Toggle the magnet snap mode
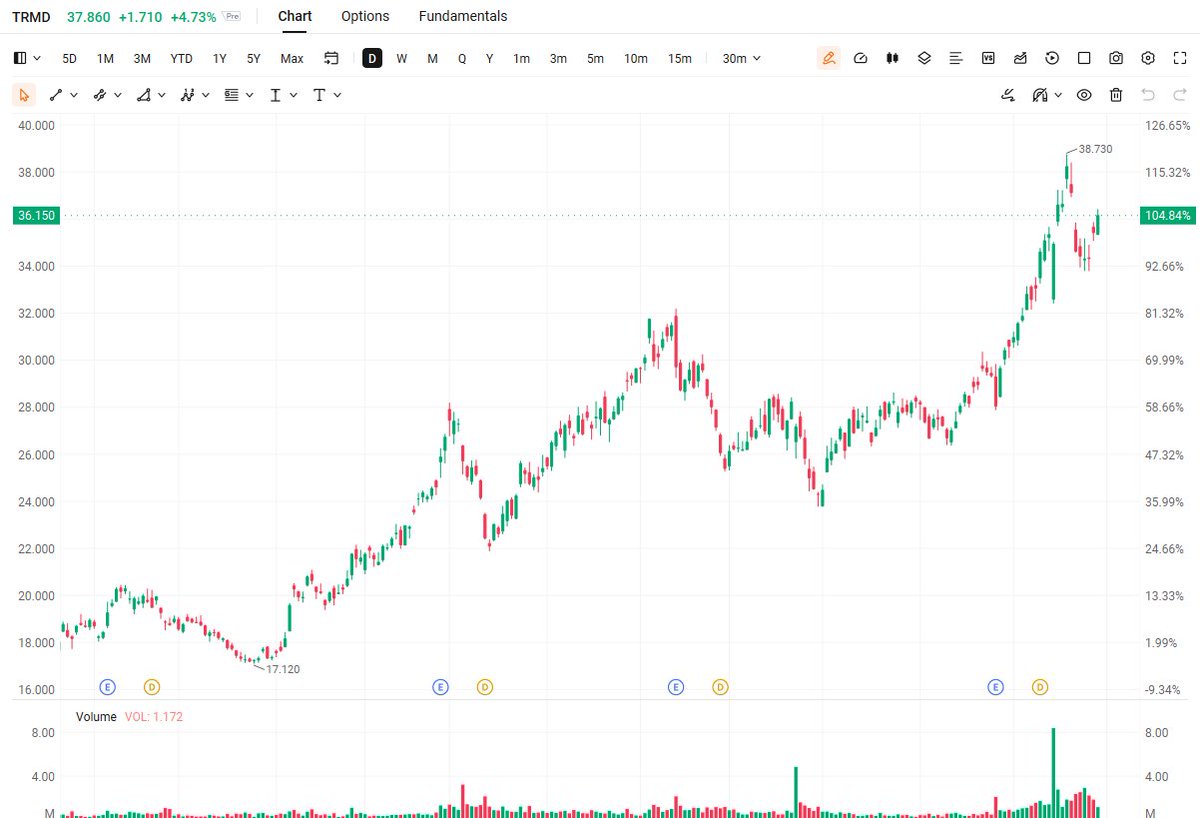 pyautogui.click(x=1040, y=95)
